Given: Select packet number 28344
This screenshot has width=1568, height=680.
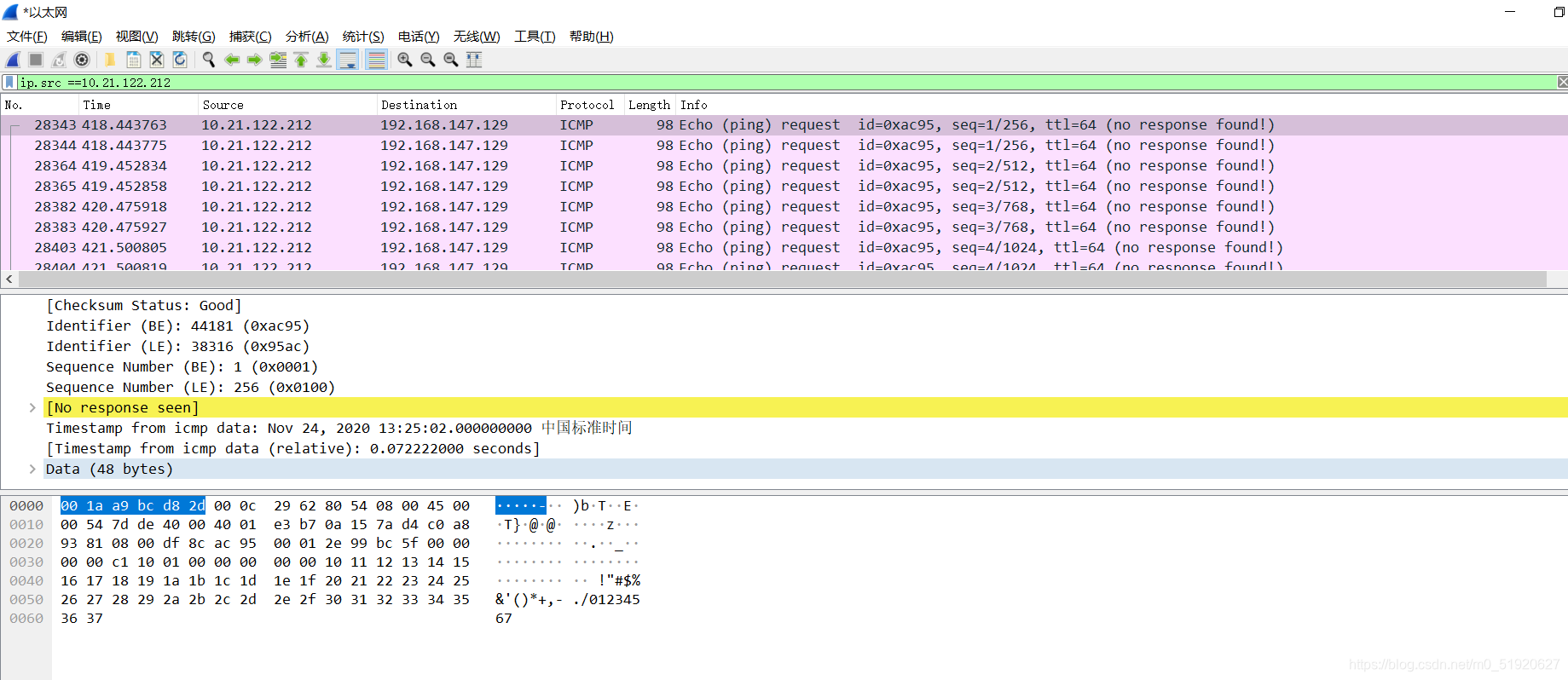Looking at the screenshot, I should 784,146.
